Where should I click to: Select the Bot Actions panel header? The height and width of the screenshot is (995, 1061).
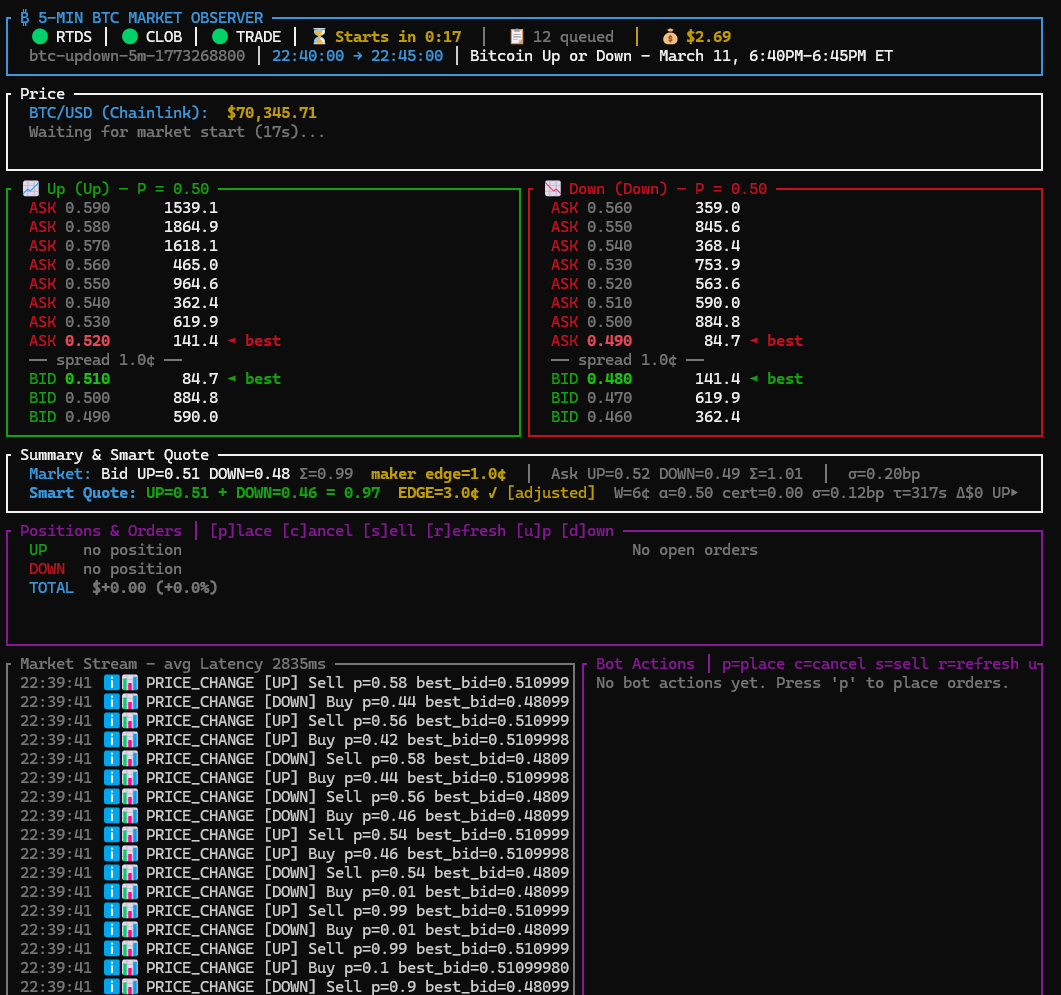[645, 663]
